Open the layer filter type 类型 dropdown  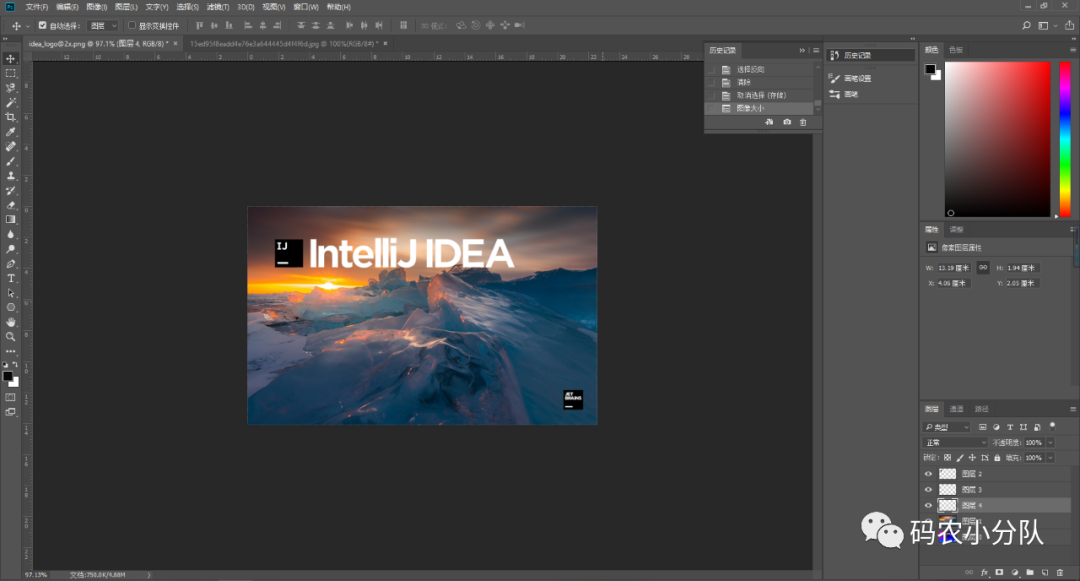[946, 427]
